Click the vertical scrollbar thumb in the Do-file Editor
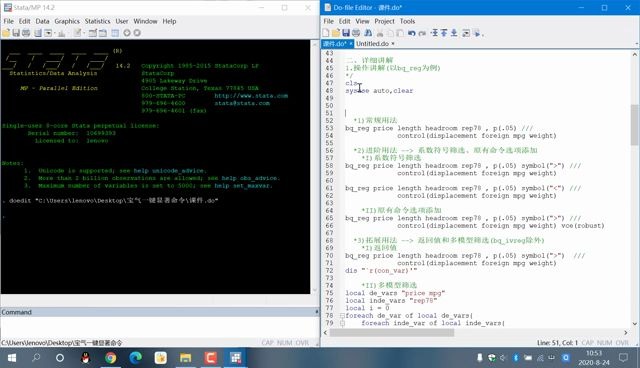 [x=635, y=125]
